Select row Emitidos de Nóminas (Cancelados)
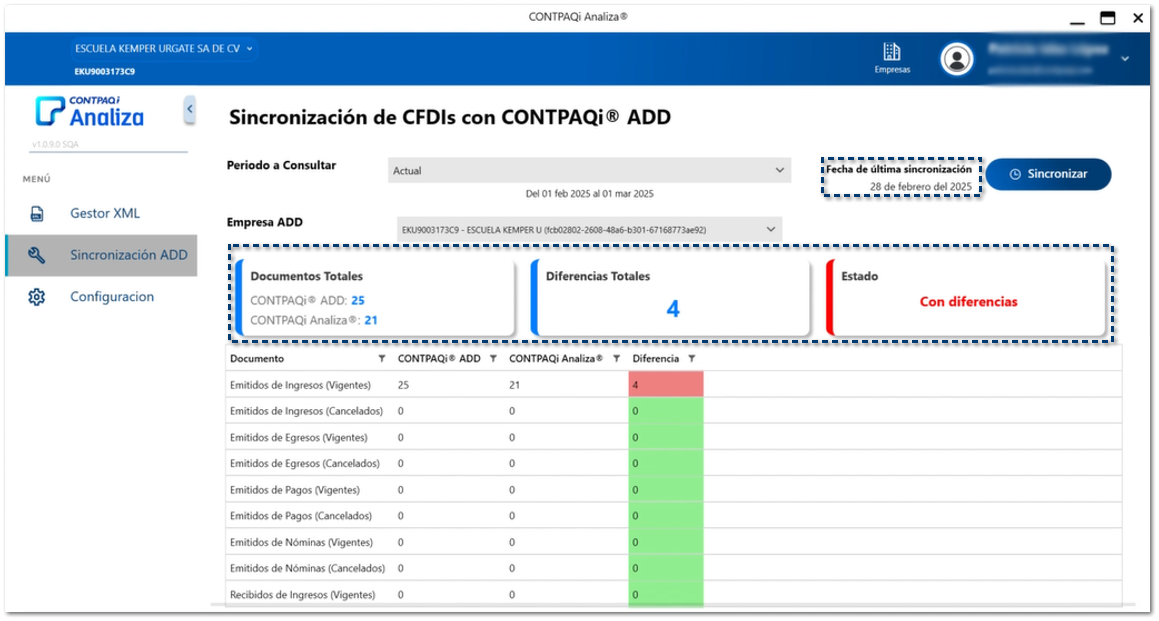 coord(673,569)
